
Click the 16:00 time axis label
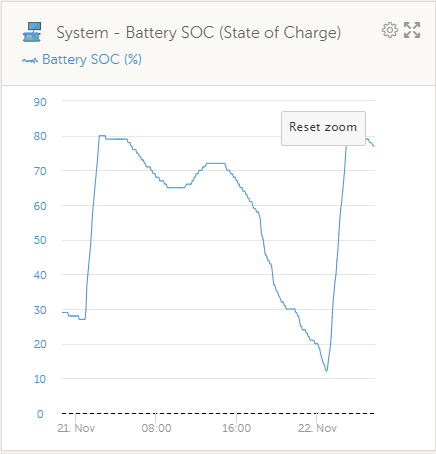[x=237, y=428]
